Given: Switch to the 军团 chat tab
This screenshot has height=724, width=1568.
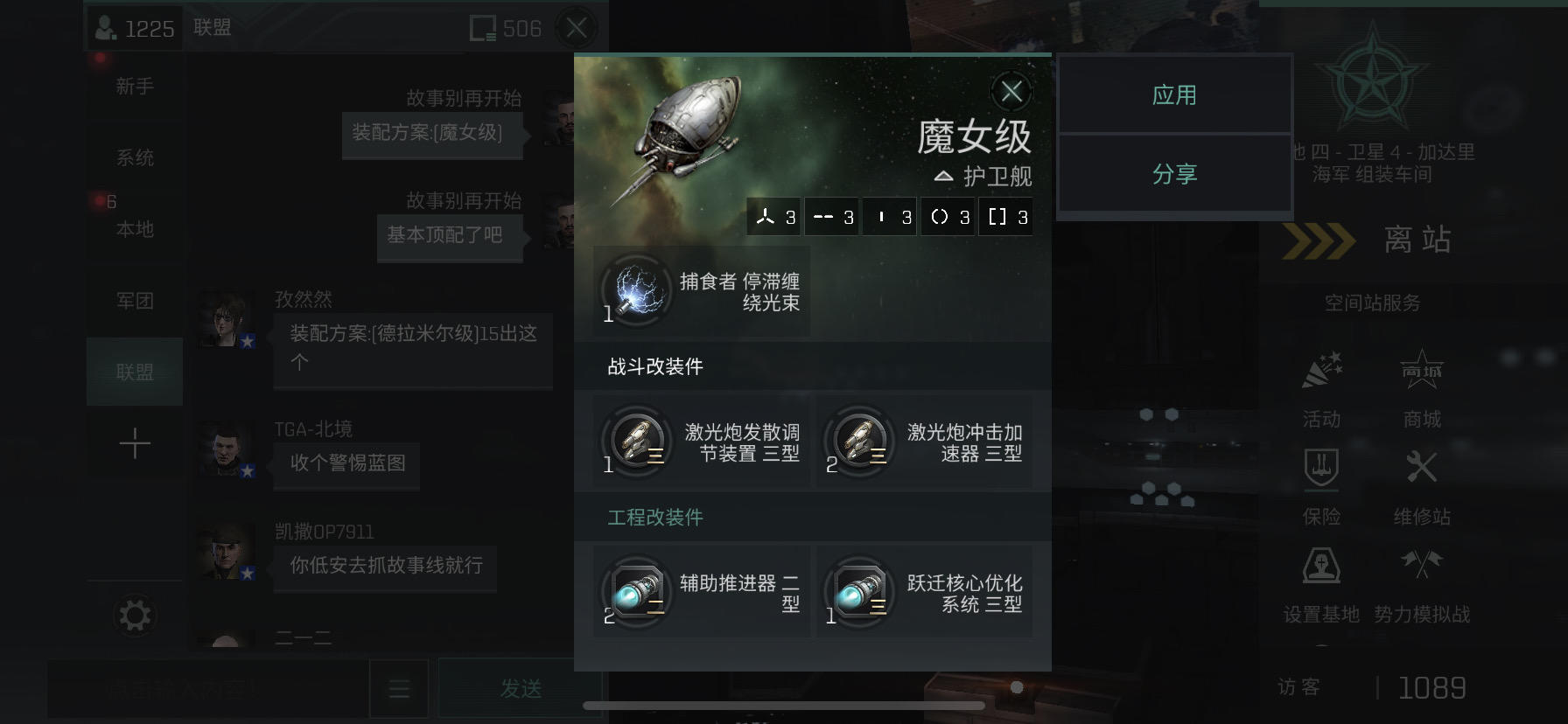Looking at the screenshot, I should (134, 301).
